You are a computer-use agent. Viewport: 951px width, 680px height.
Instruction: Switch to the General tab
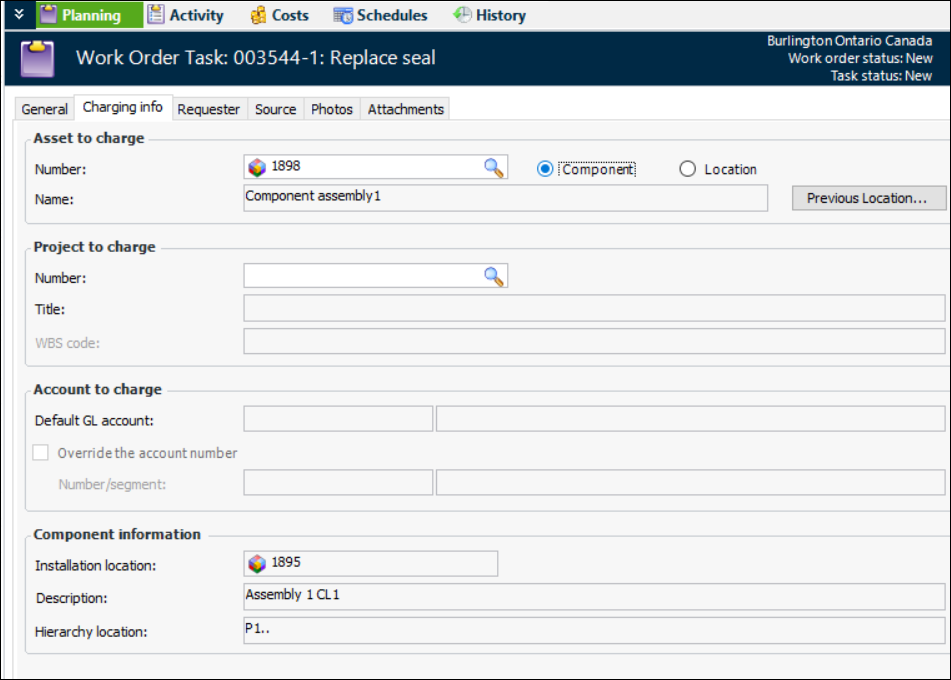(x=45, y=109)
